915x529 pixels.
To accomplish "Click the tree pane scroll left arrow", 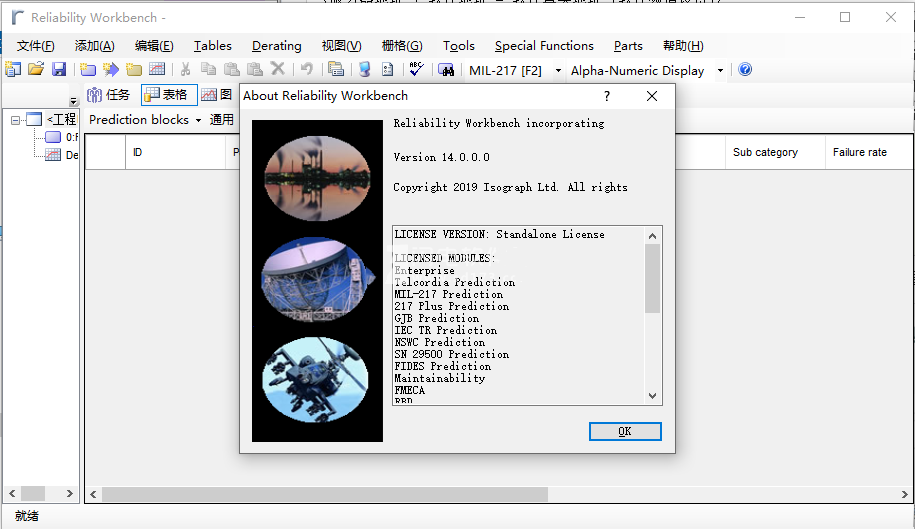I will point(12,493).
